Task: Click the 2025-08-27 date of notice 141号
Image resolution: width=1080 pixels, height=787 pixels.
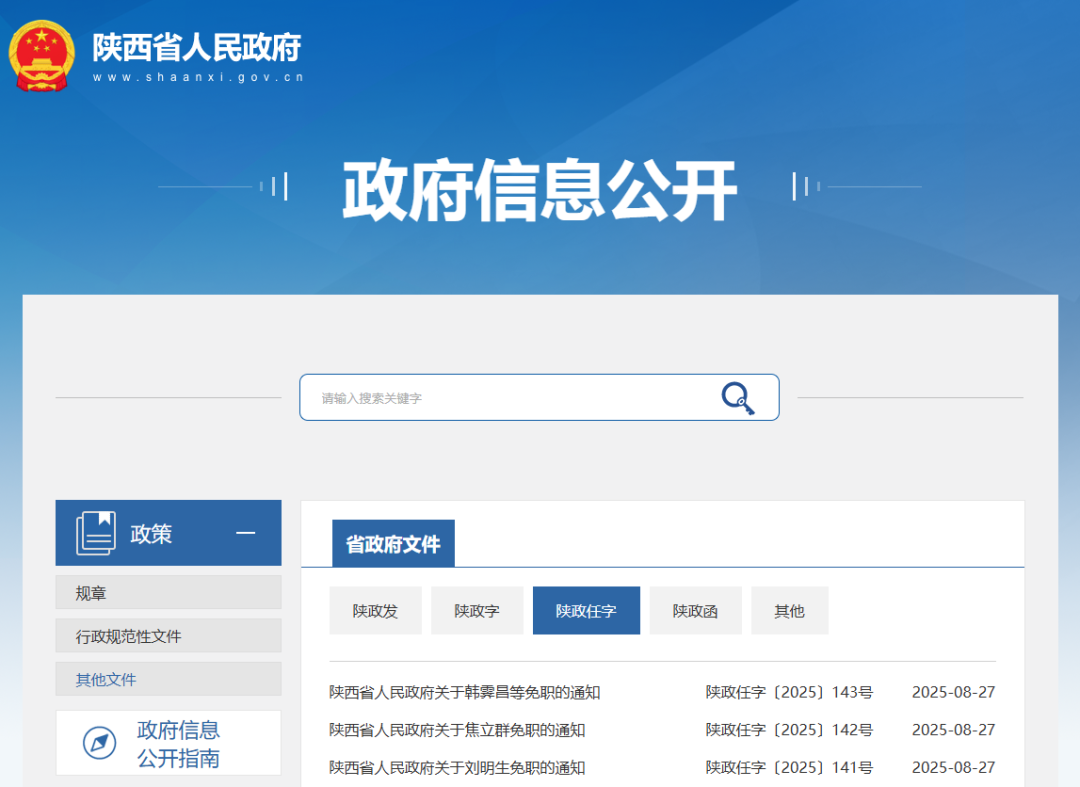Action: click(x=954, y=768)
